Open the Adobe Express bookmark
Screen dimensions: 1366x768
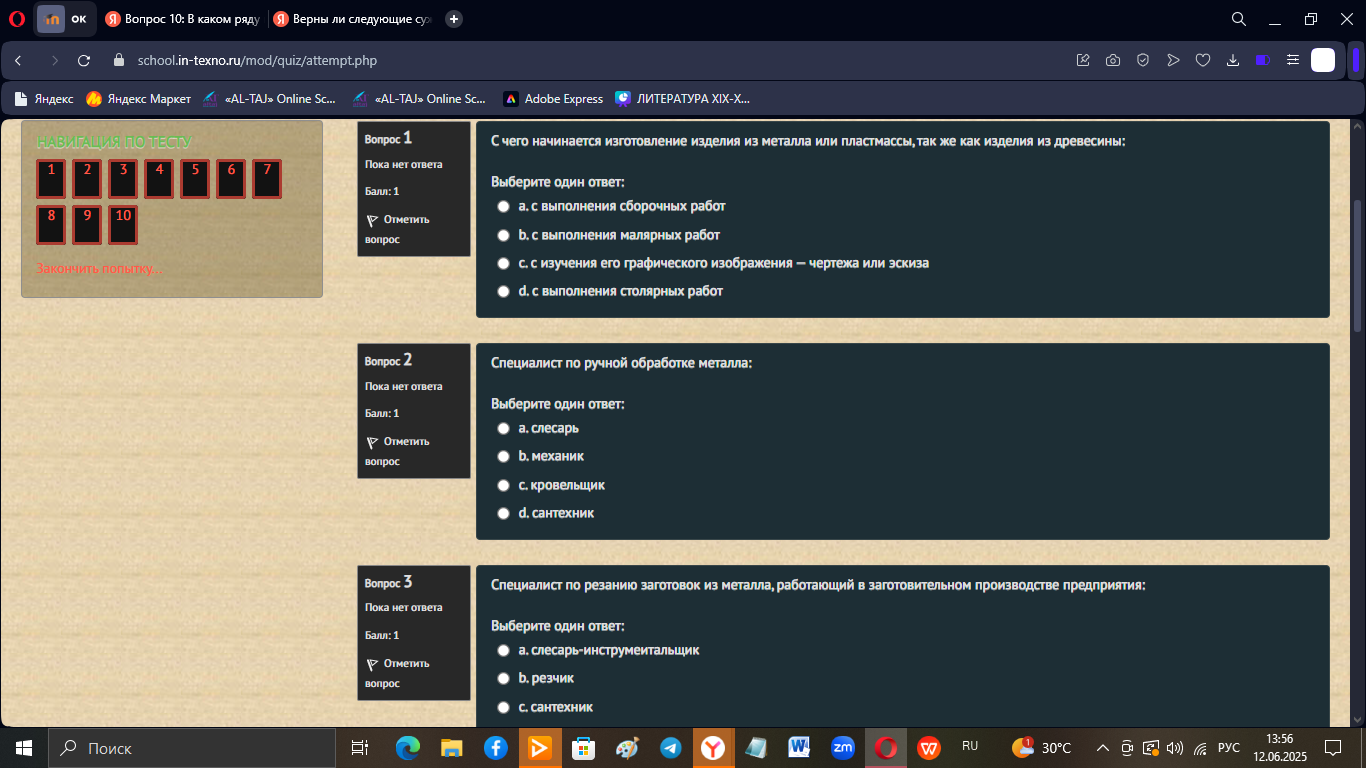coord(553,99)
